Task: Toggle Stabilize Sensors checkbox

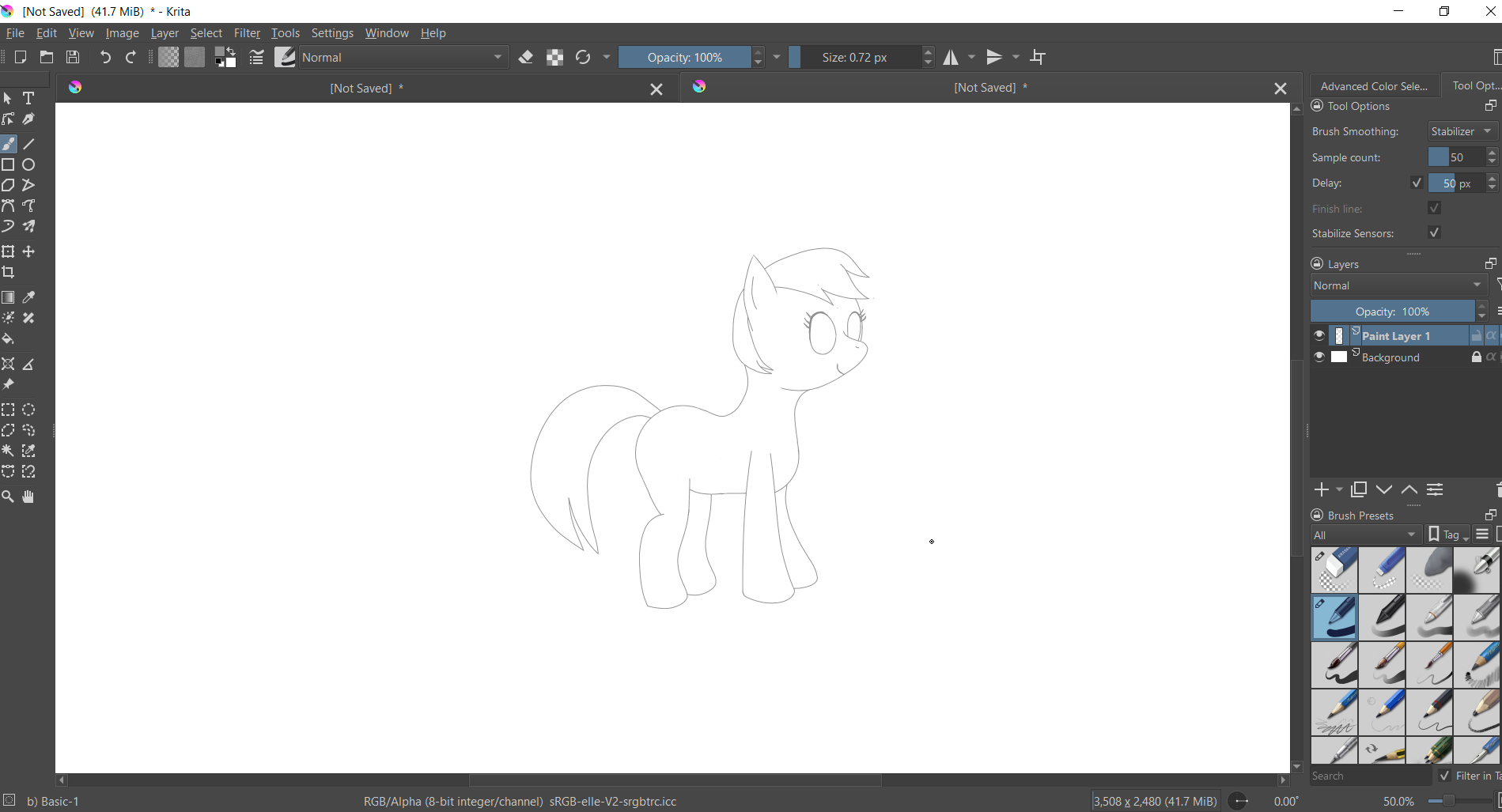Action: click(x=1434, y=232)
